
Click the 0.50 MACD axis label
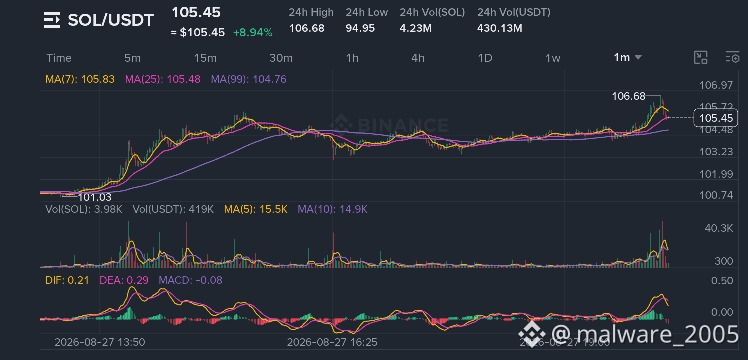(x=722, y=280)
